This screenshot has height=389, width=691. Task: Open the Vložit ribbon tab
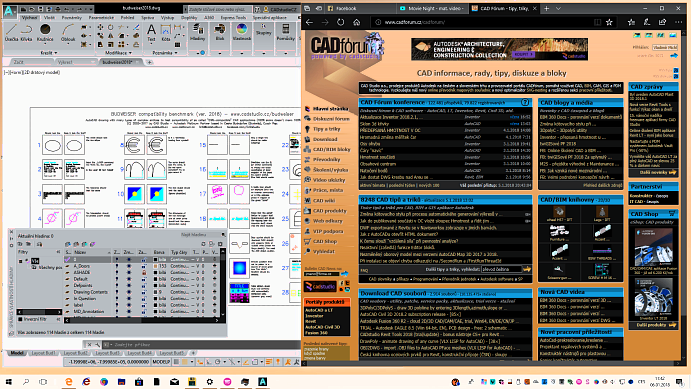click(49, 18)
